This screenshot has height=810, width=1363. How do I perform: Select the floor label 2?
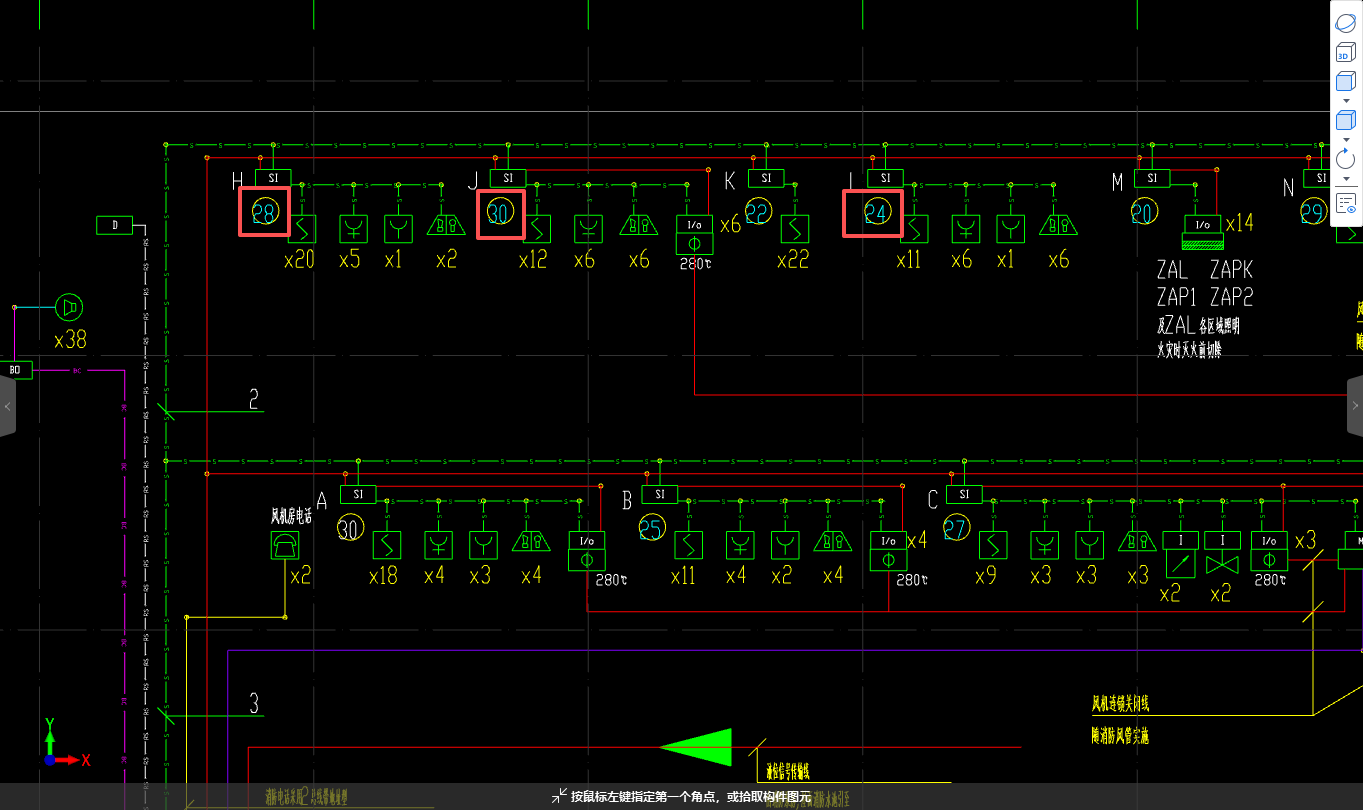pyautogui.click(x=254, y=400)
